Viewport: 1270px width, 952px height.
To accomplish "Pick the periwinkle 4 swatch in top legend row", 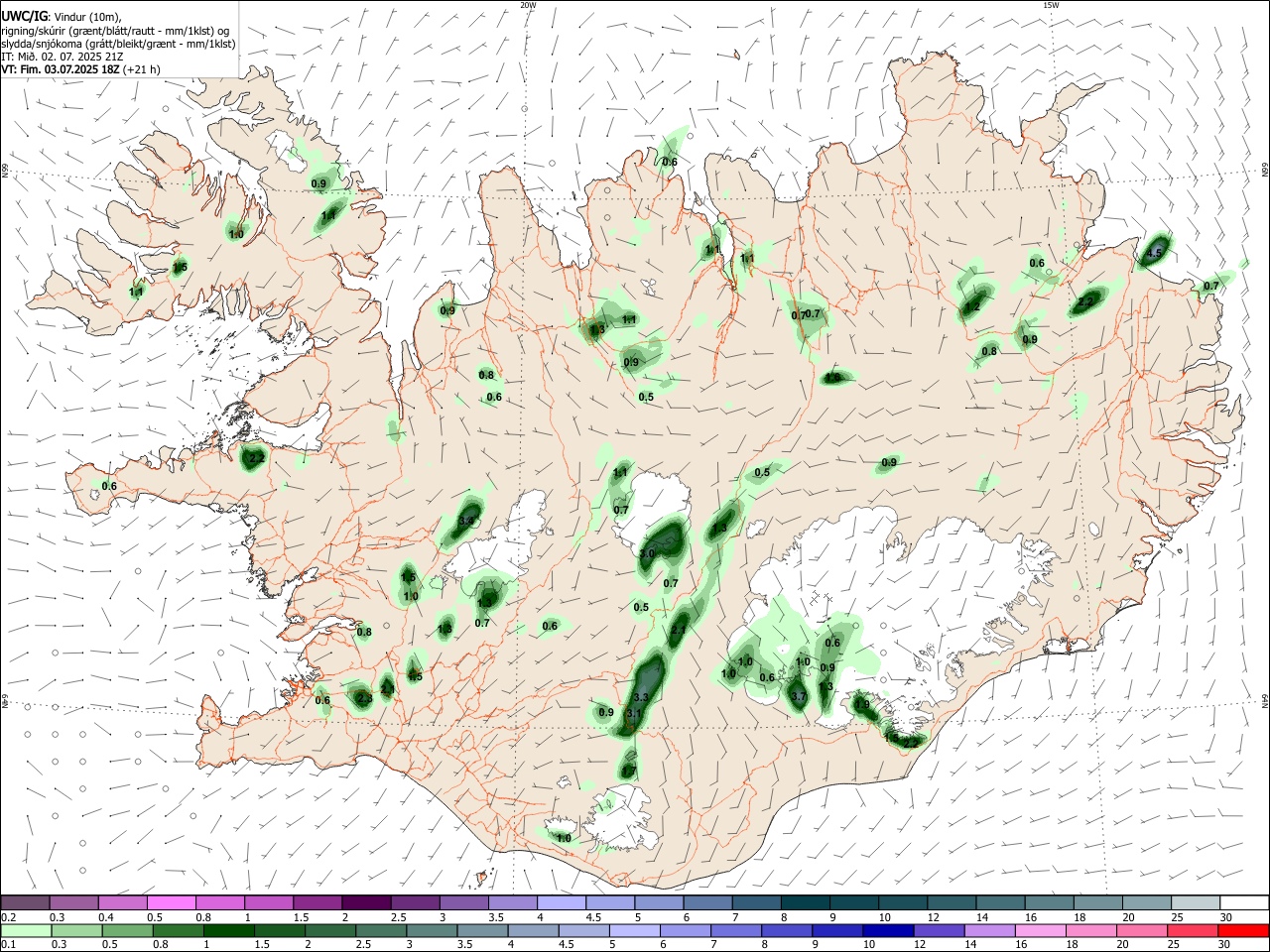I will (562, 902).
